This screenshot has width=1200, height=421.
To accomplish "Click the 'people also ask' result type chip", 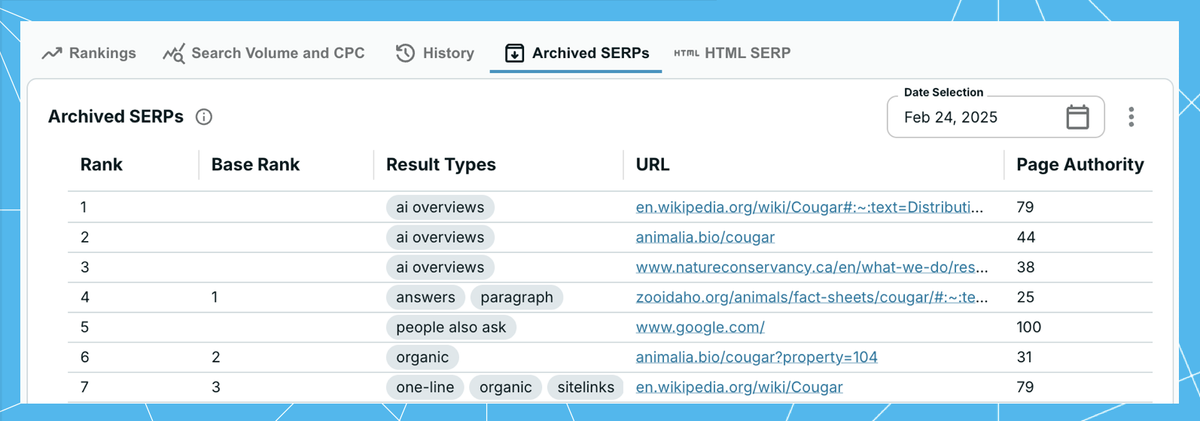I will pos(451,327).
